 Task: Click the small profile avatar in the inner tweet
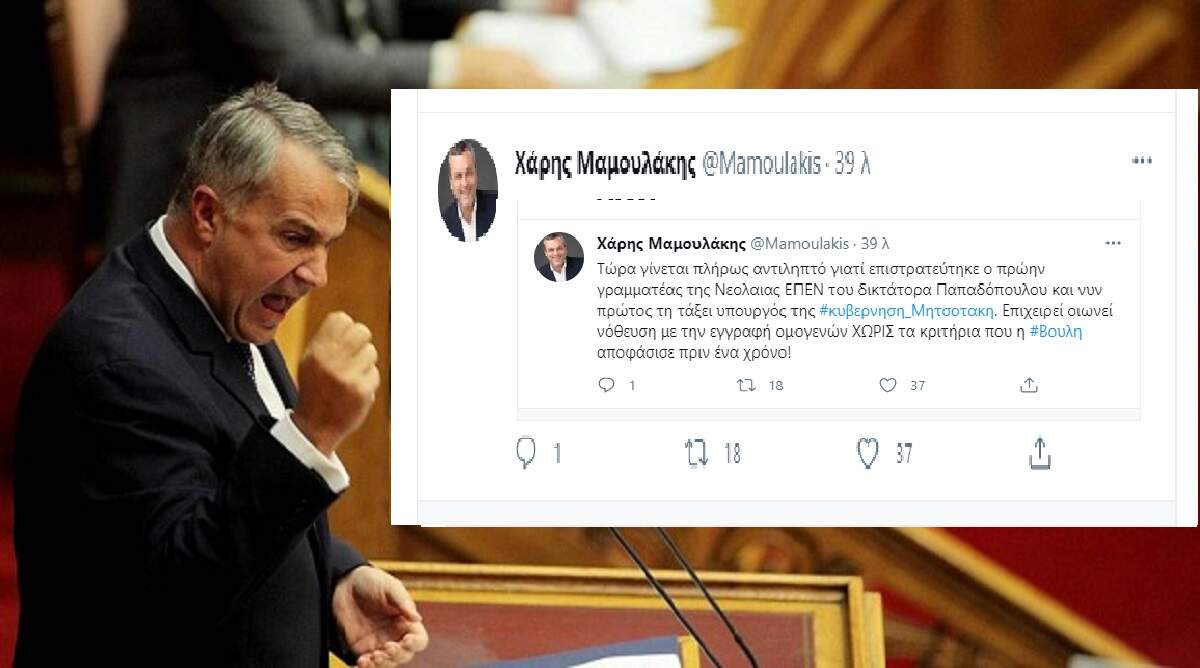(559, 257)
